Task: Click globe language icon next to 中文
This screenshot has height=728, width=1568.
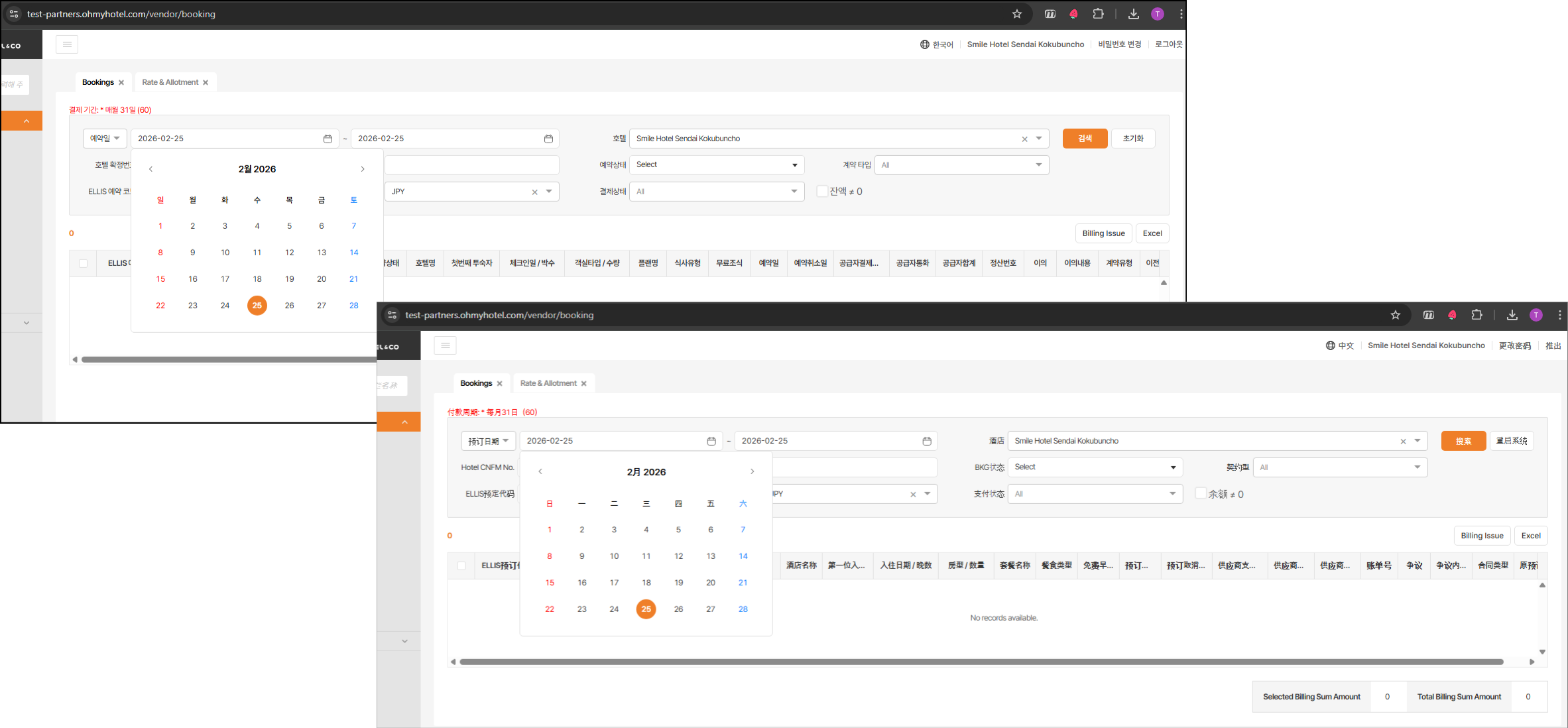Action: coord(1330,345)
